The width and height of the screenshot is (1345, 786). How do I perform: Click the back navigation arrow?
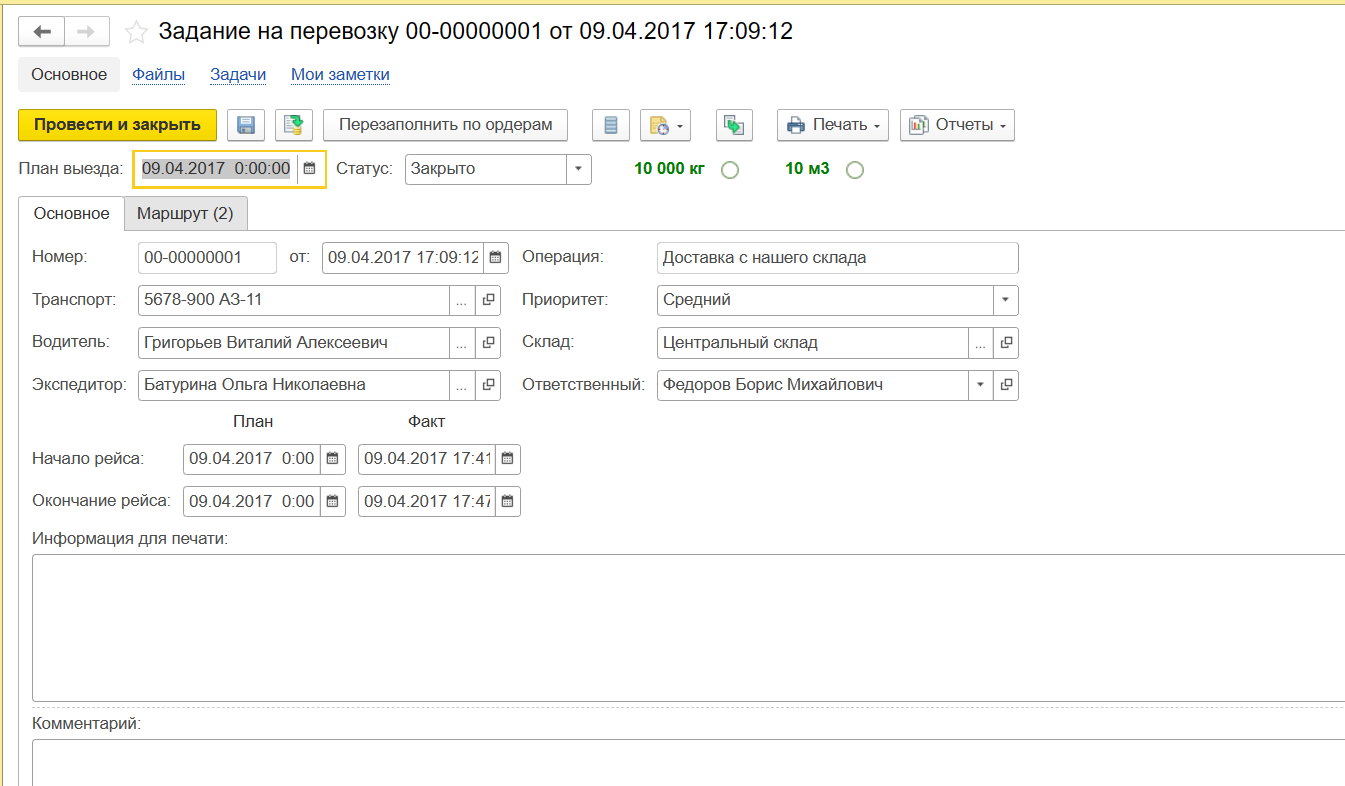(42, 32)
